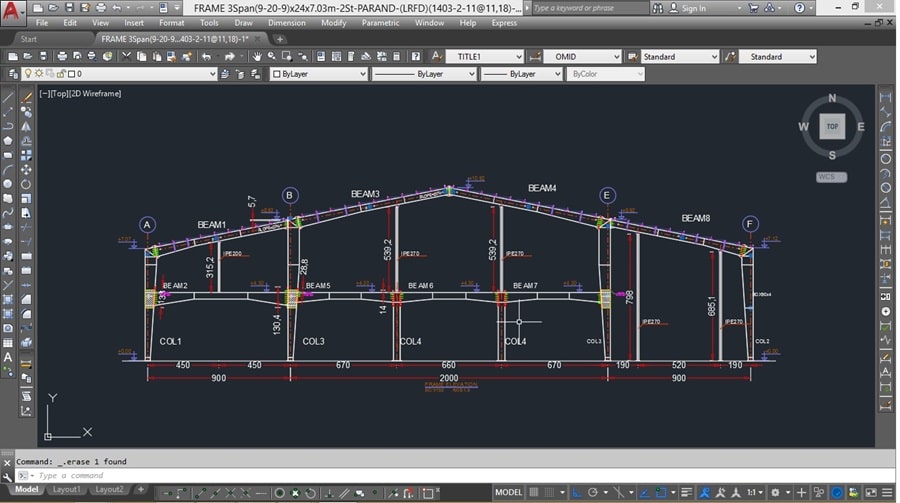Open the 1:1 annotation scale dropdown
Viewport: 900px width, 503px height.
[755, 492]
